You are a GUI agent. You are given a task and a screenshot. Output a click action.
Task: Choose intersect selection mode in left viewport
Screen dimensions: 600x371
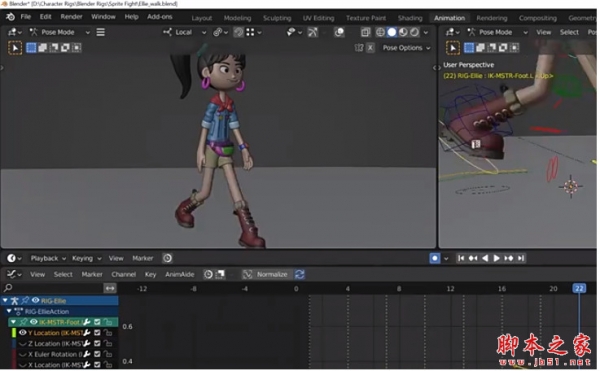pyautogui.click(x=77, y=48)
